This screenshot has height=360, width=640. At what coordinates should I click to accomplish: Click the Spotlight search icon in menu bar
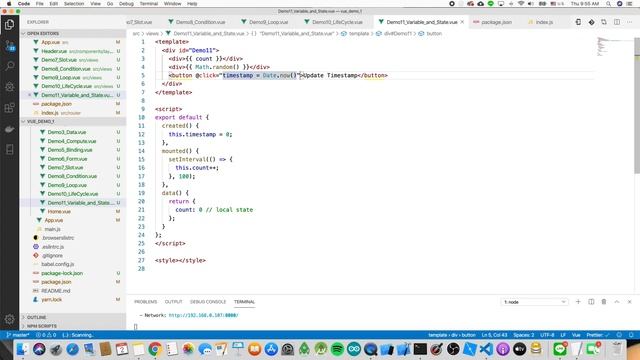[x=609, y=4]
